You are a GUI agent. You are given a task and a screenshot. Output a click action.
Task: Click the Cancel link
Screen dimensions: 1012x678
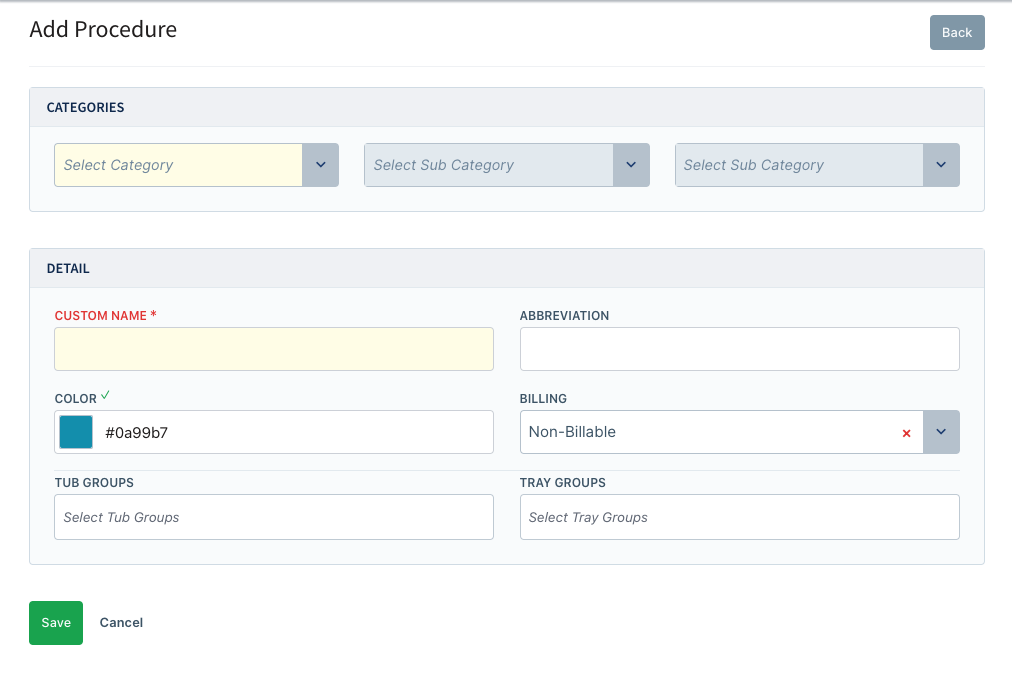tap(121, 622)
